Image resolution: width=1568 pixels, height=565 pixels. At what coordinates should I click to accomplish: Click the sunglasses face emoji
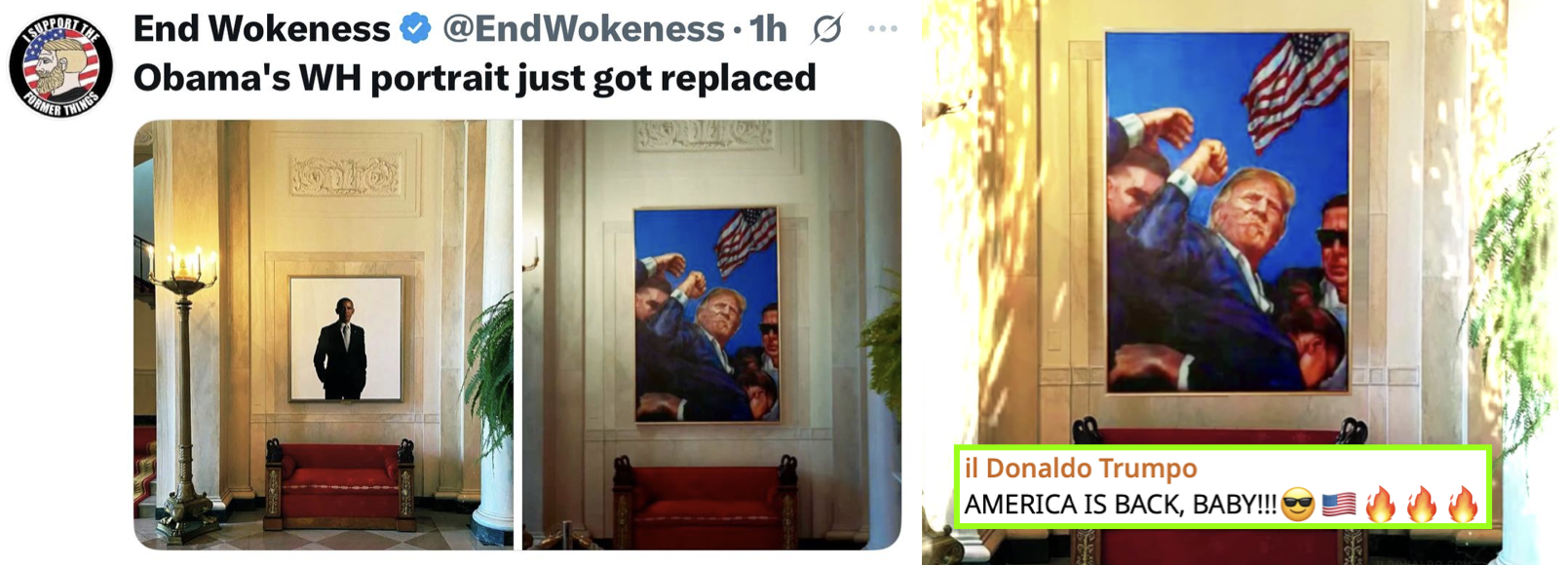click(1297, 506)
